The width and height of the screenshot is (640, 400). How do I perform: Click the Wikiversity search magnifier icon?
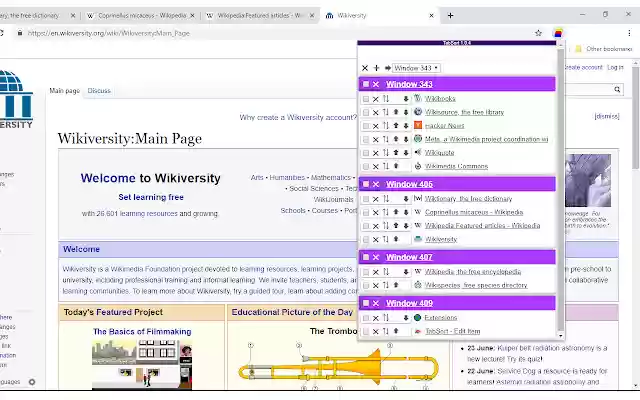[617, 89]
